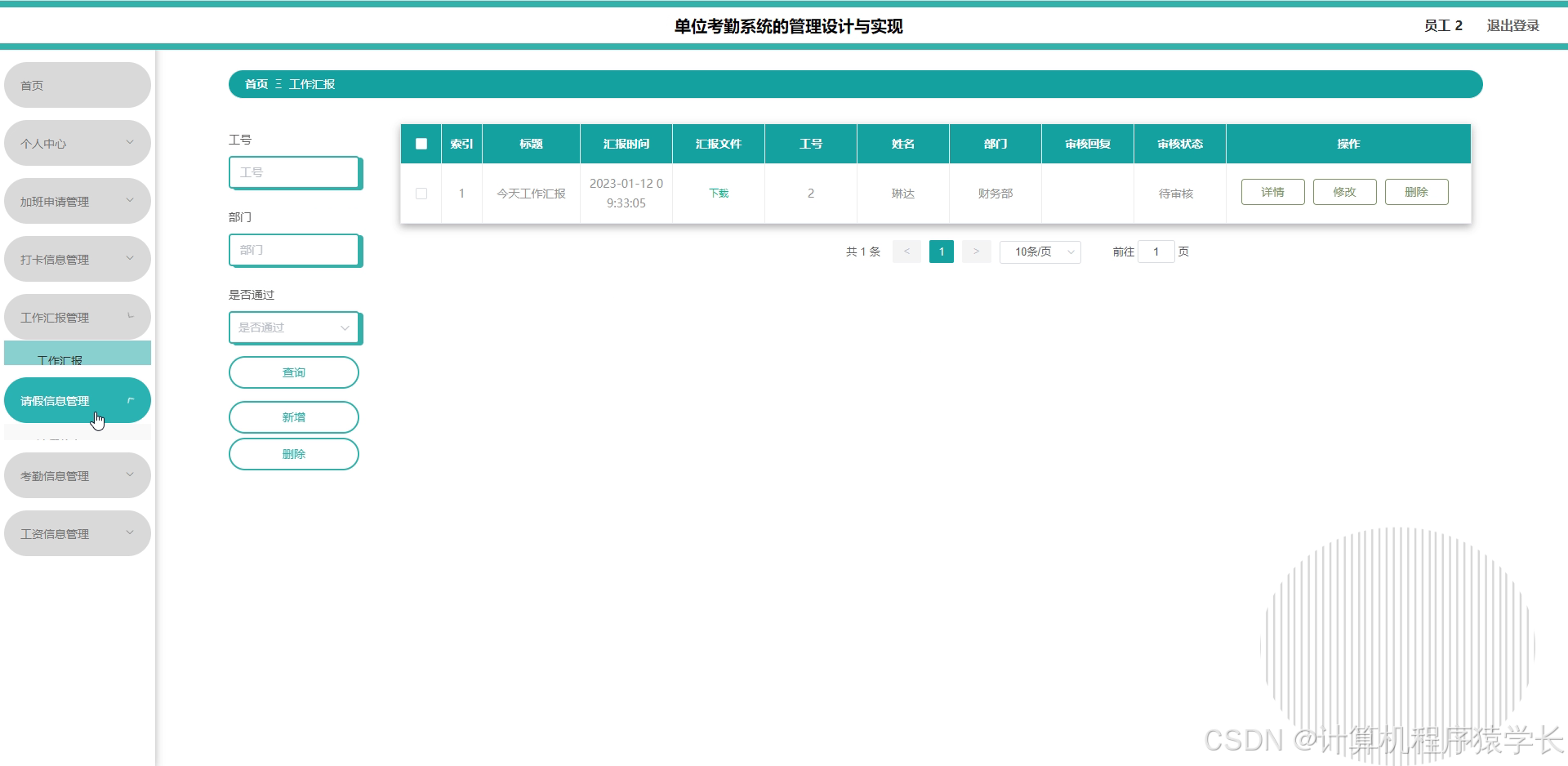Check the checkbox on row 1

421,194
